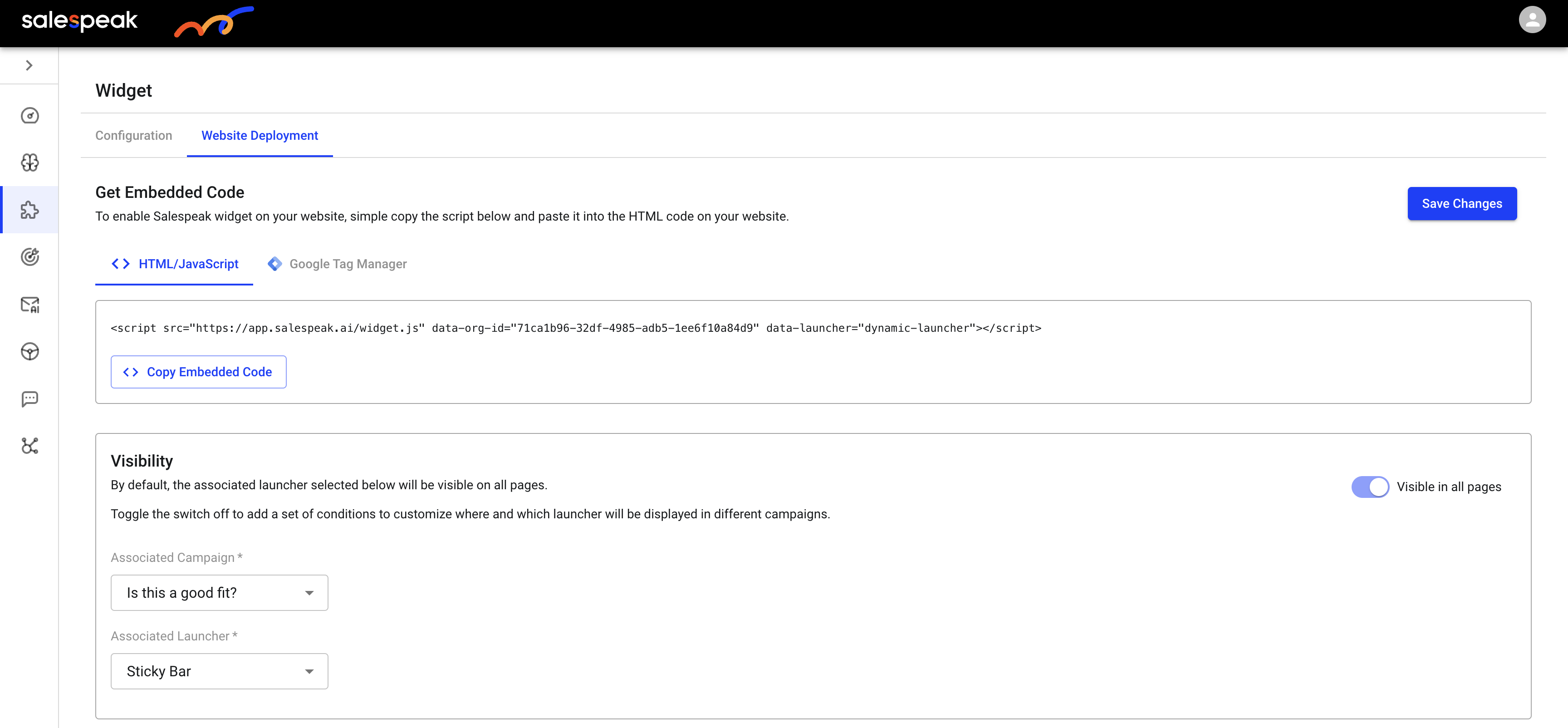Click the Get Embedded Code heading
This screenshot has height=728, width=1568.
170,192
